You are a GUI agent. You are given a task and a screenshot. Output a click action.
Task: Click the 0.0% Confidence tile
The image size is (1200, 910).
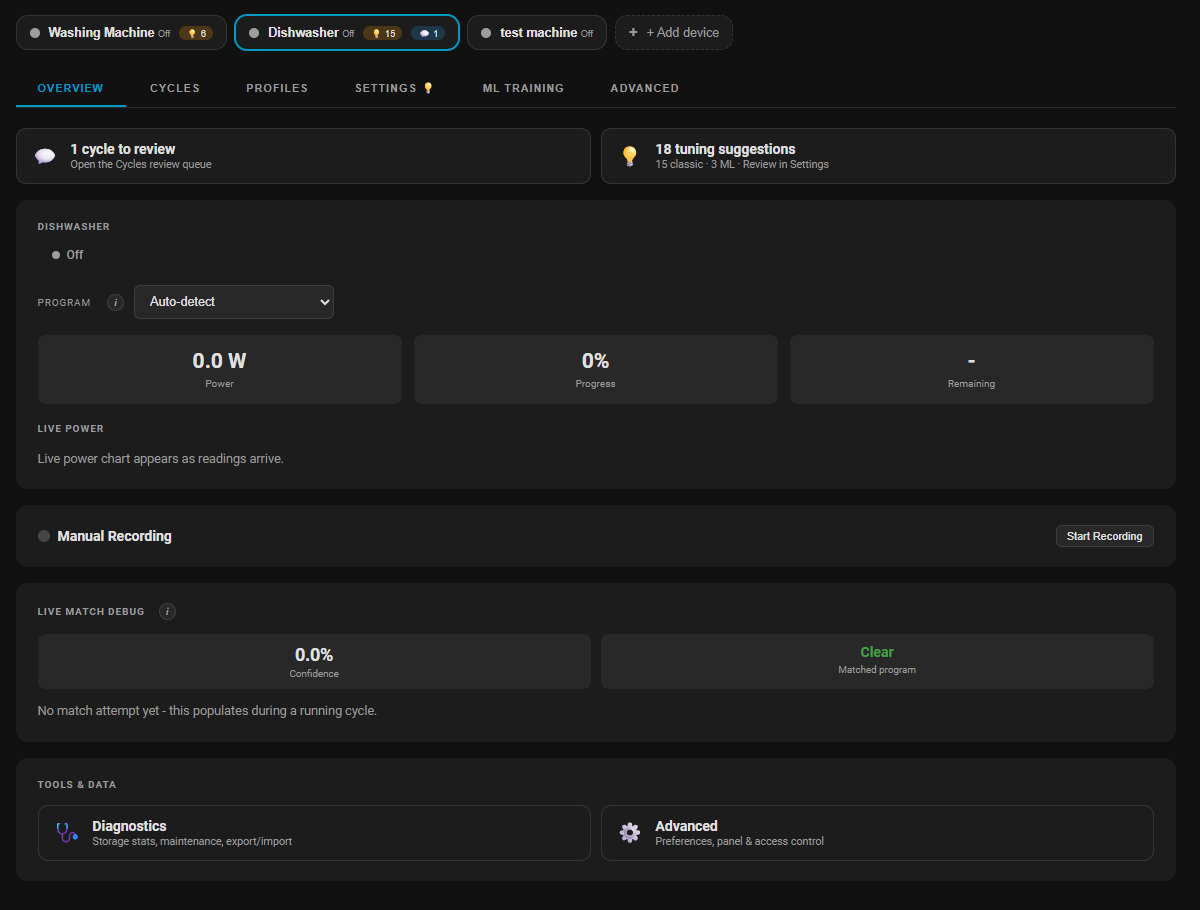(314, 661)
